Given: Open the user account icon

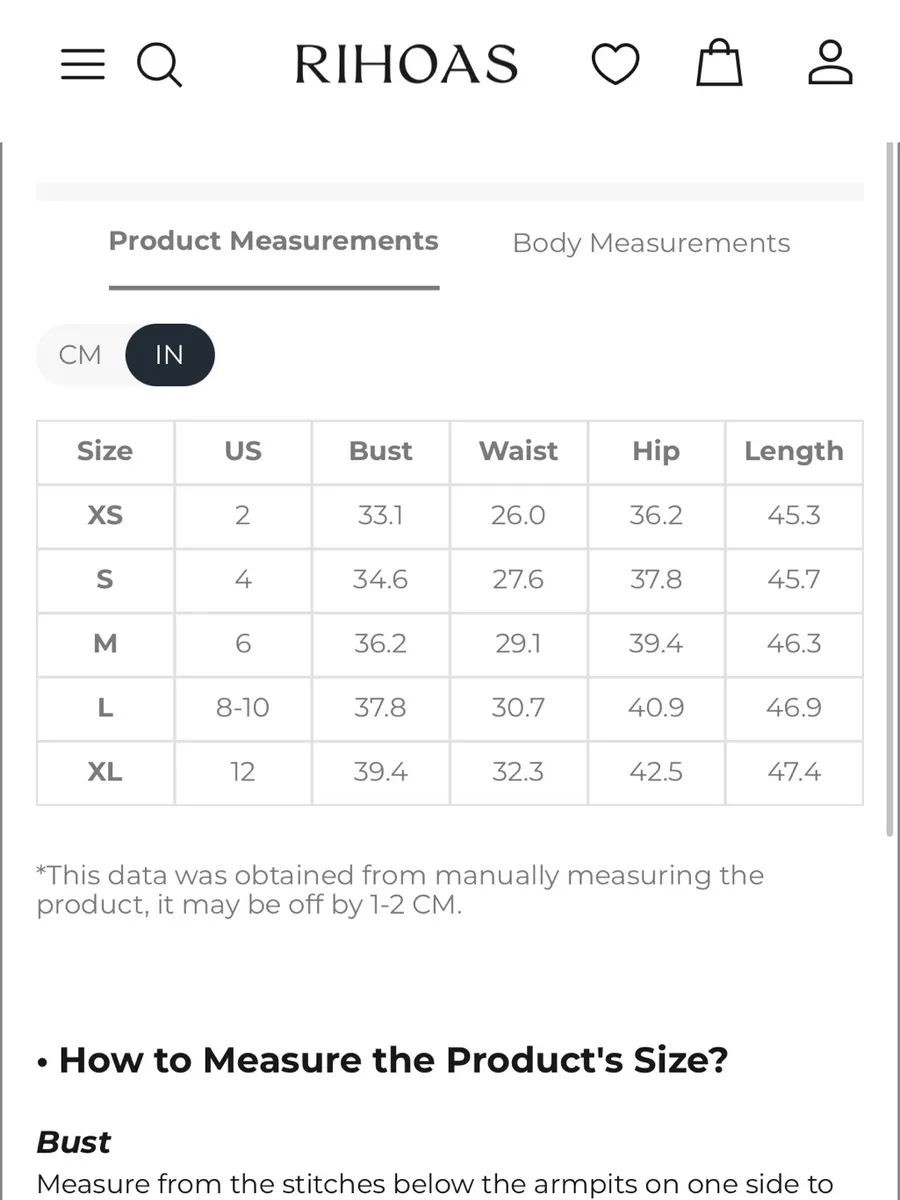Looking at the screenshot, I should coord(830,63).
